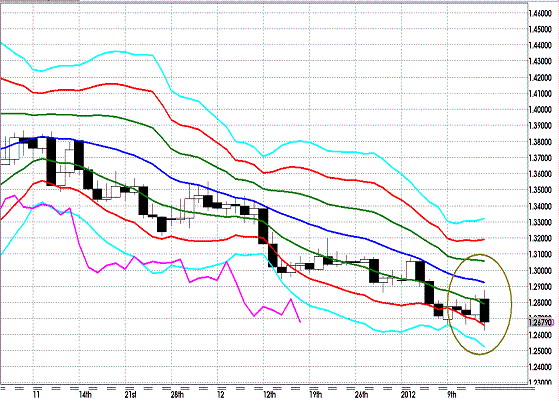Select the 1.28000 price level label
This screenshot has width=559, height=401.
(540, 303)
